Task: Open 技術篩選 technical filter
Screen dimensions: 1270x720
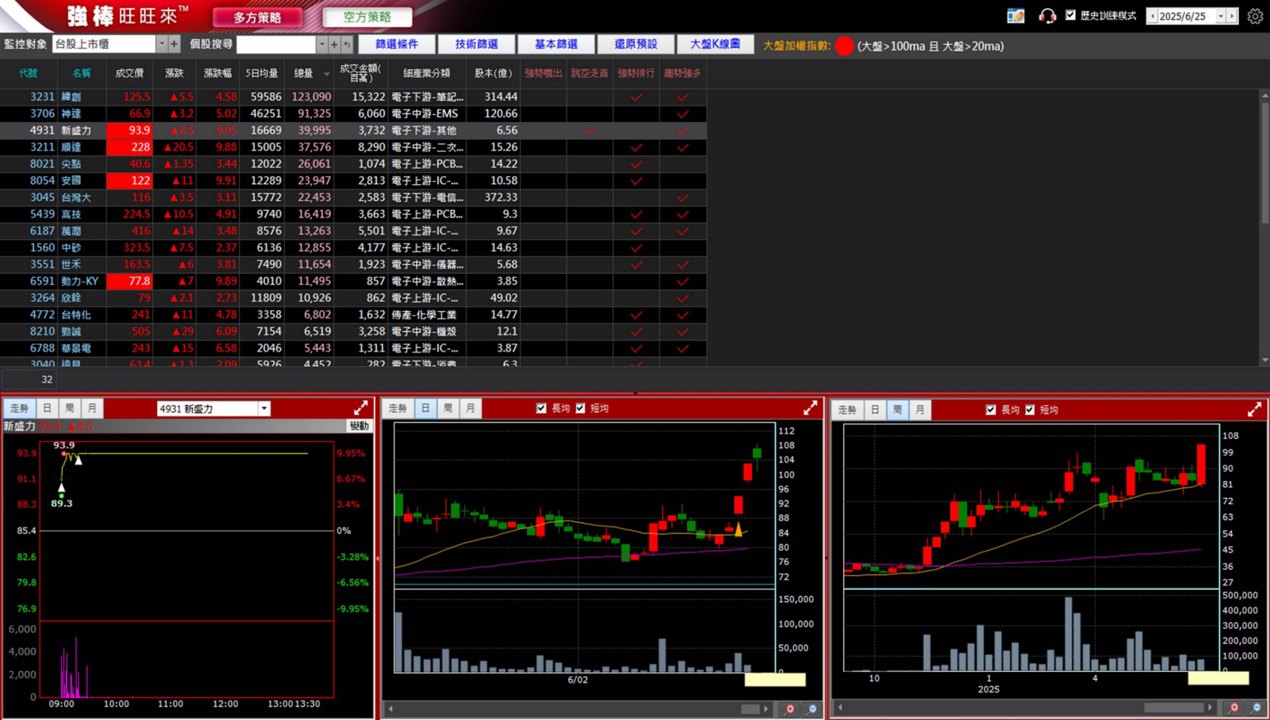Action: 475,45
